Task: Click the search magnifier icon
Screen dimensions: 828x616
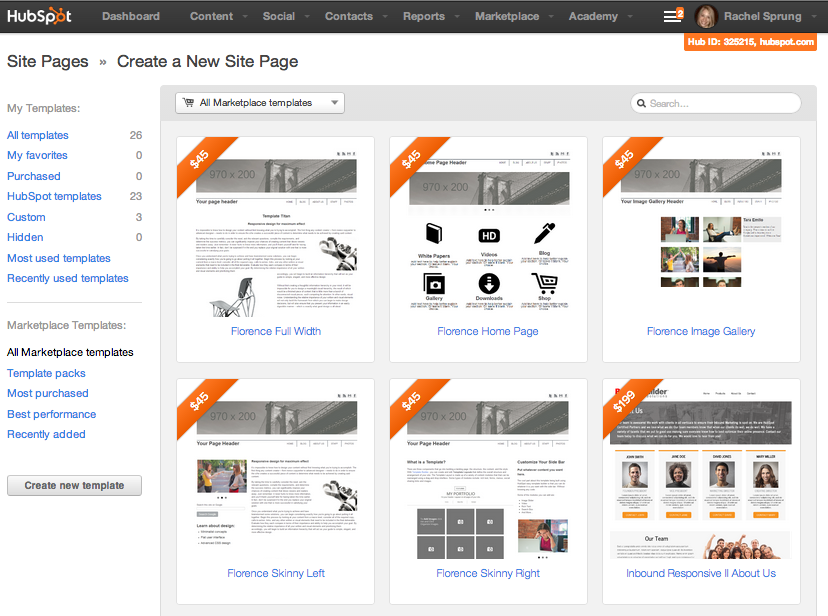Action: tap(641, 103)
